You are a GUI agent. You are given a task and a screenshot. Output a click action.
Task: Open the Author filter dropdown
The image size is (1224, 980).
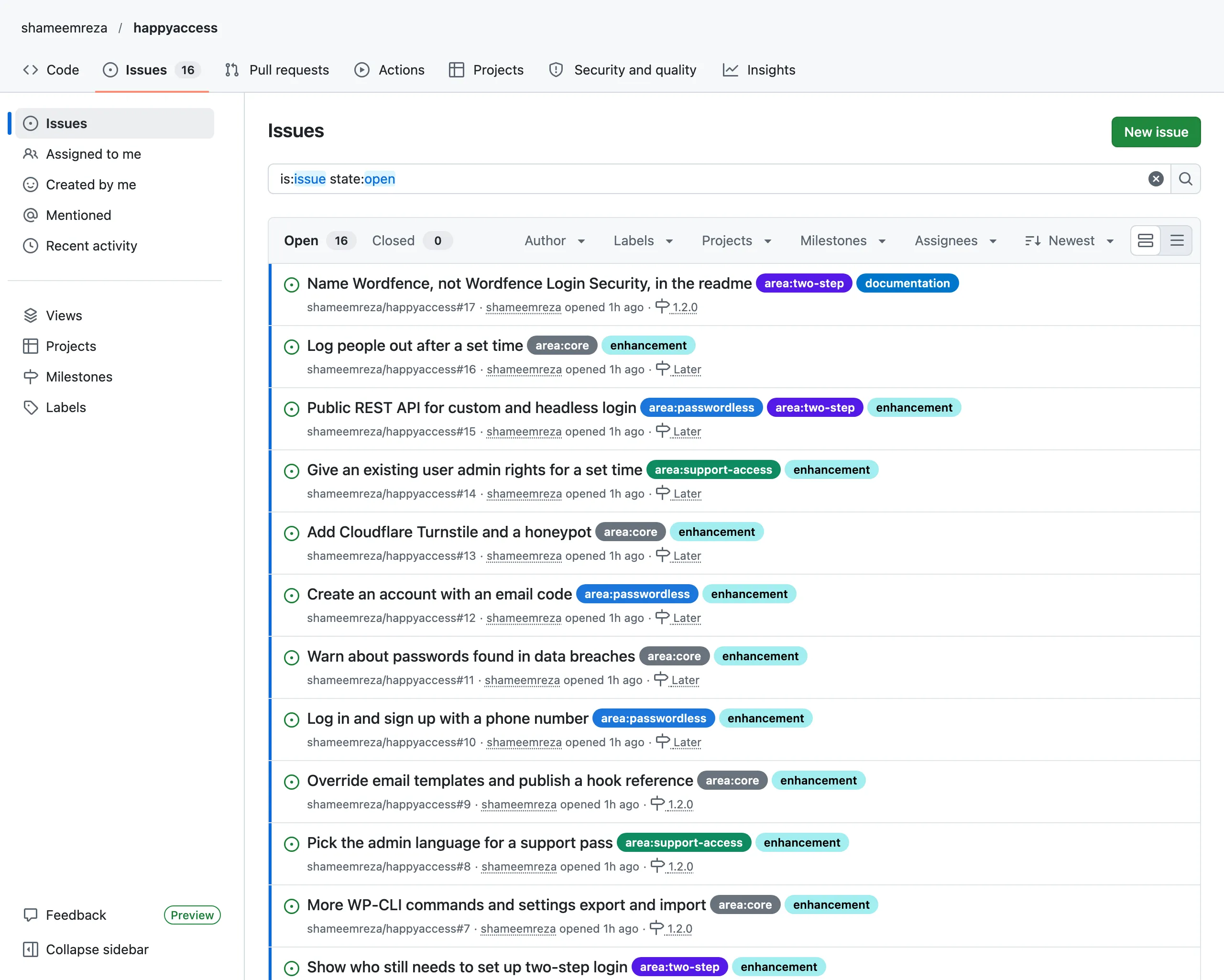tap(555, 241)
